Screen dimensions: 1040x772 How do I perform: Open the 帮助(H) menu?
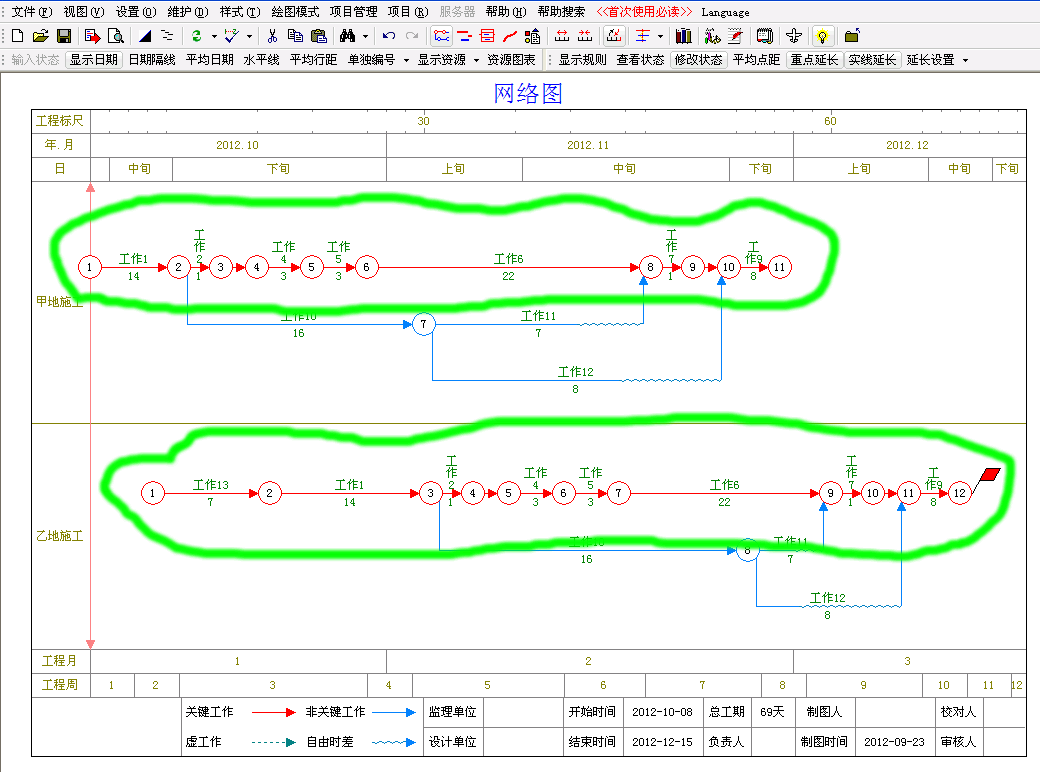click(x=506, y=12)
